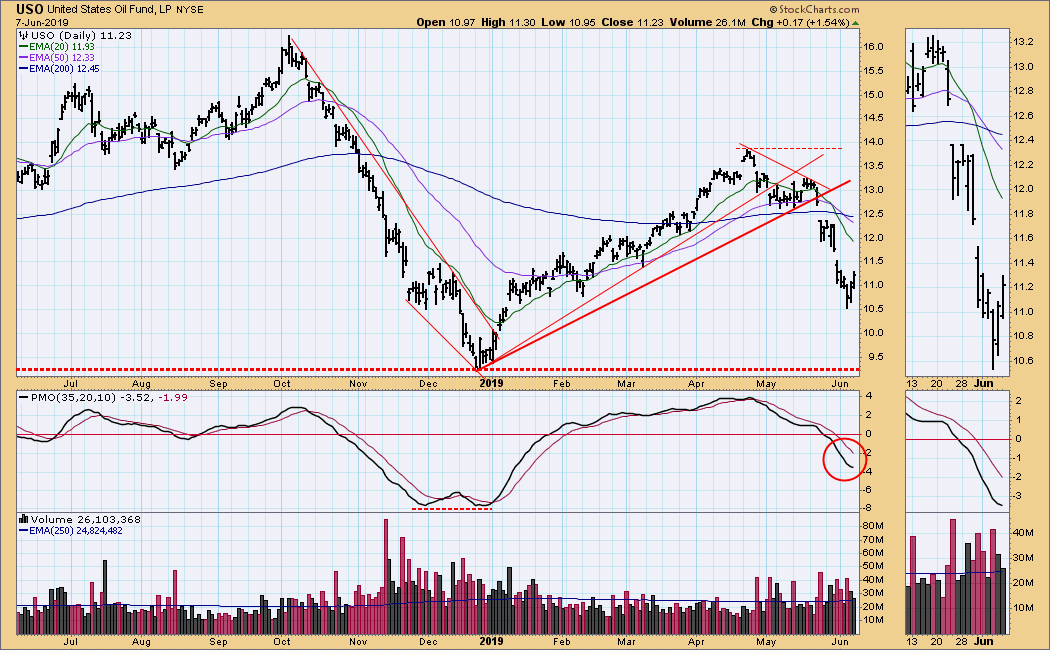Click the 60M volume axis label
The image size is (1050, 650).
pyautogui.click(x=874, y=553)
